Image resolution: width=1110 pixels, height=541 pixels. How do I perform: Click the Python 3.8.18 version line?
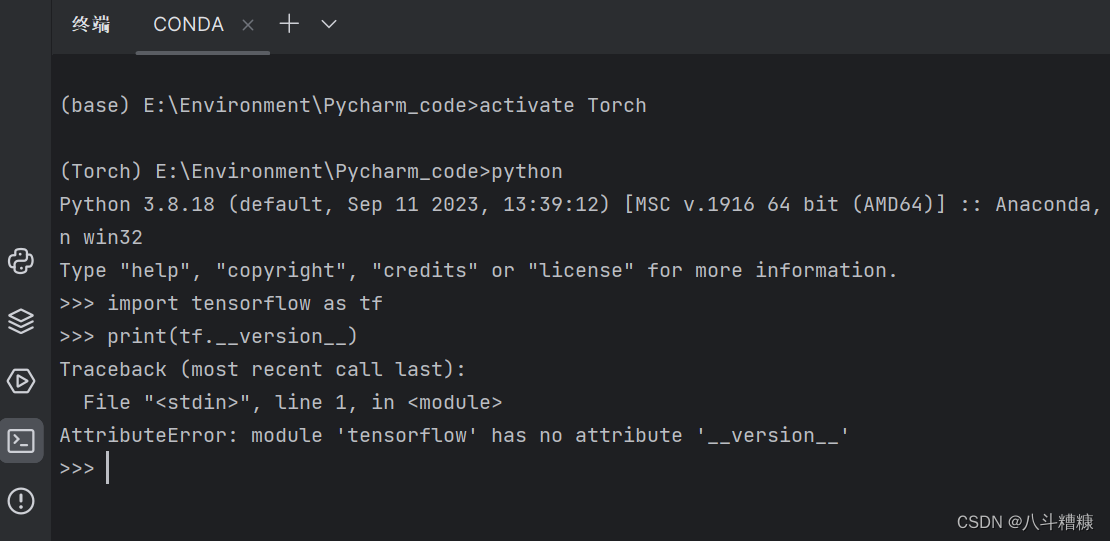coord(580,205)
